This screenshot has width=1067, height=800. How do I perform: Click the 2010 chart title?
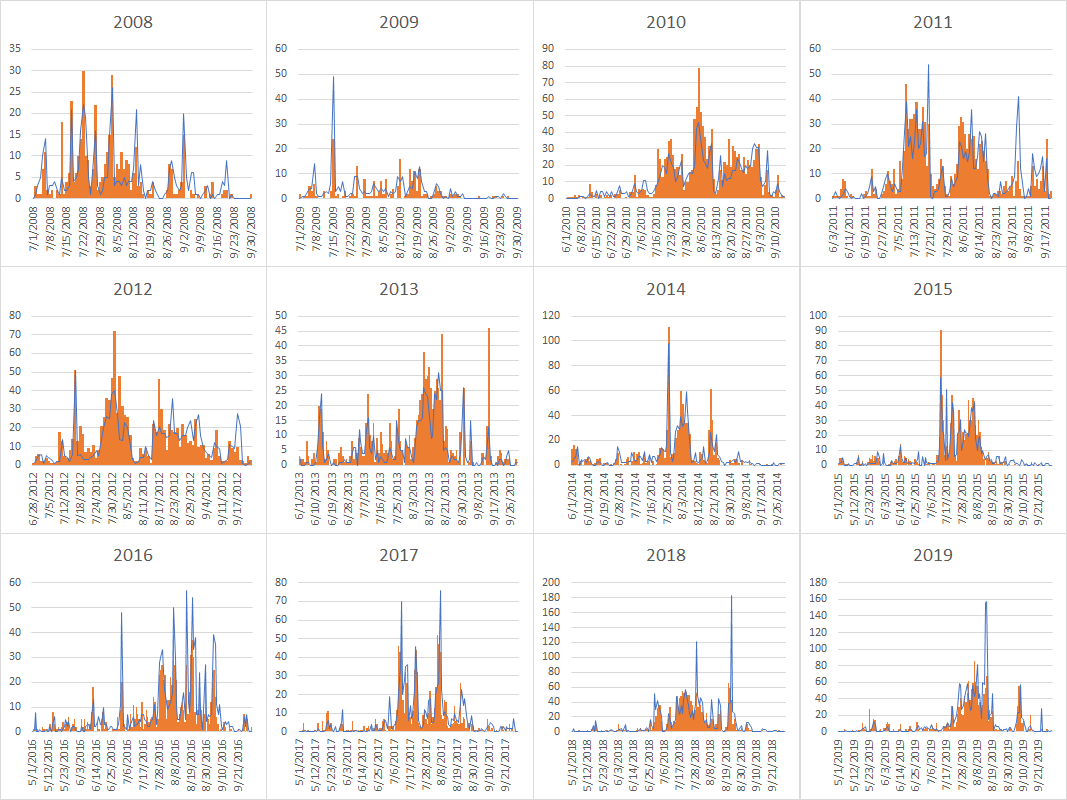[666, 22]
